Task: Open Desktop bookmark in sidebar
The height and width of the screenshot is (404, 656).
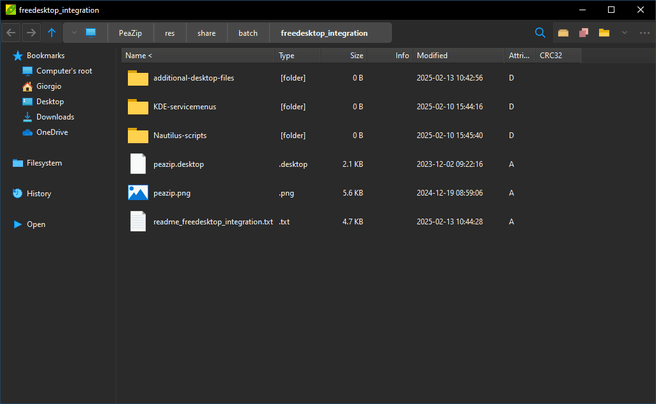Action: [50, 102]
